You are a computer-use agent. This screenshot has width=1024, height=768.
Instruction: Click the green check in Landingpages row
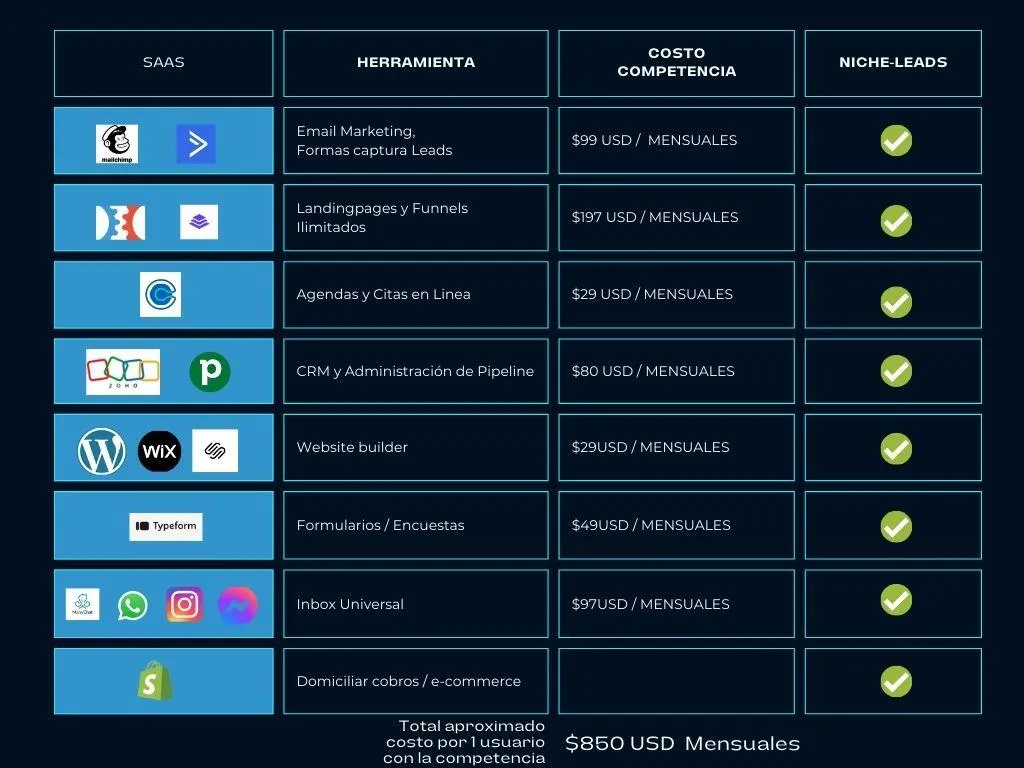point(896,221)
